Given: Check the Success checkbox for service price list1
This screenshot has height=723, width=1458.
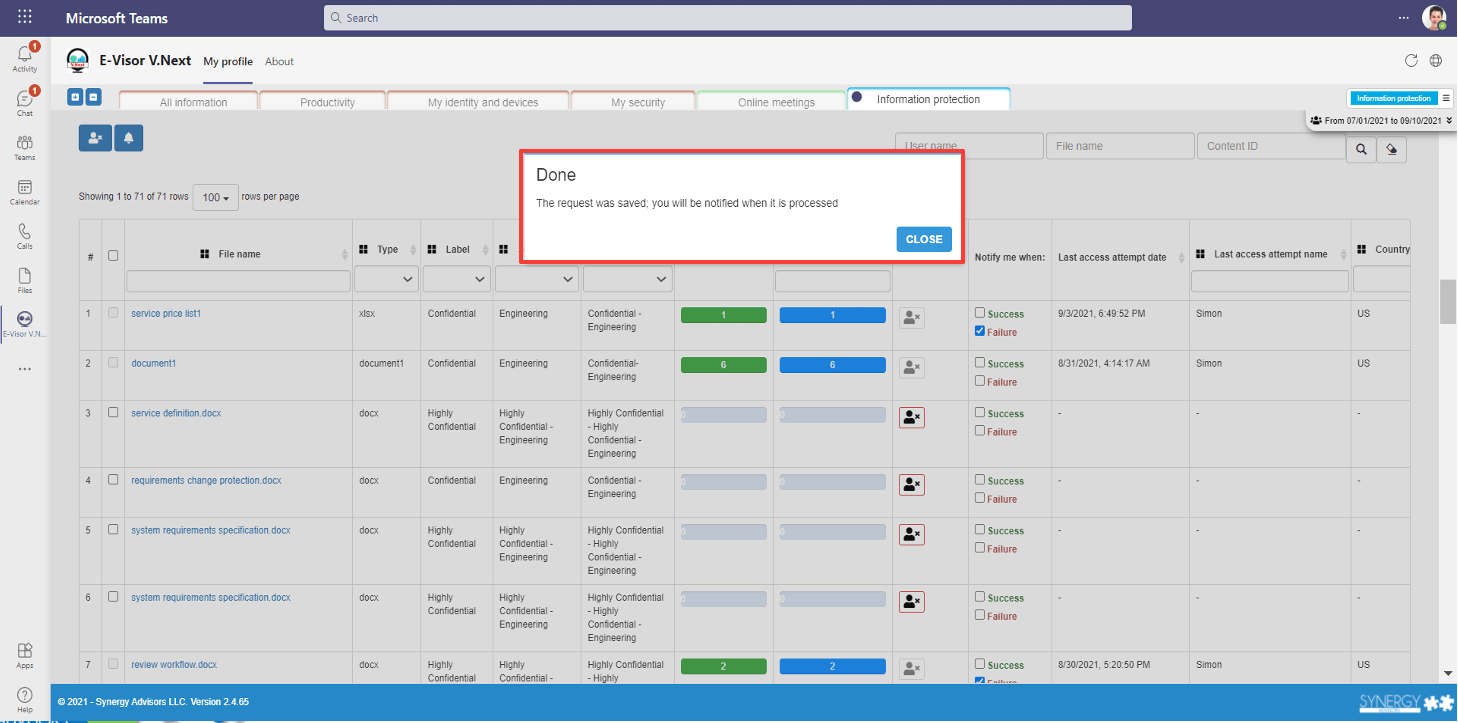Looking at the screenshot, I should (980, 313).
